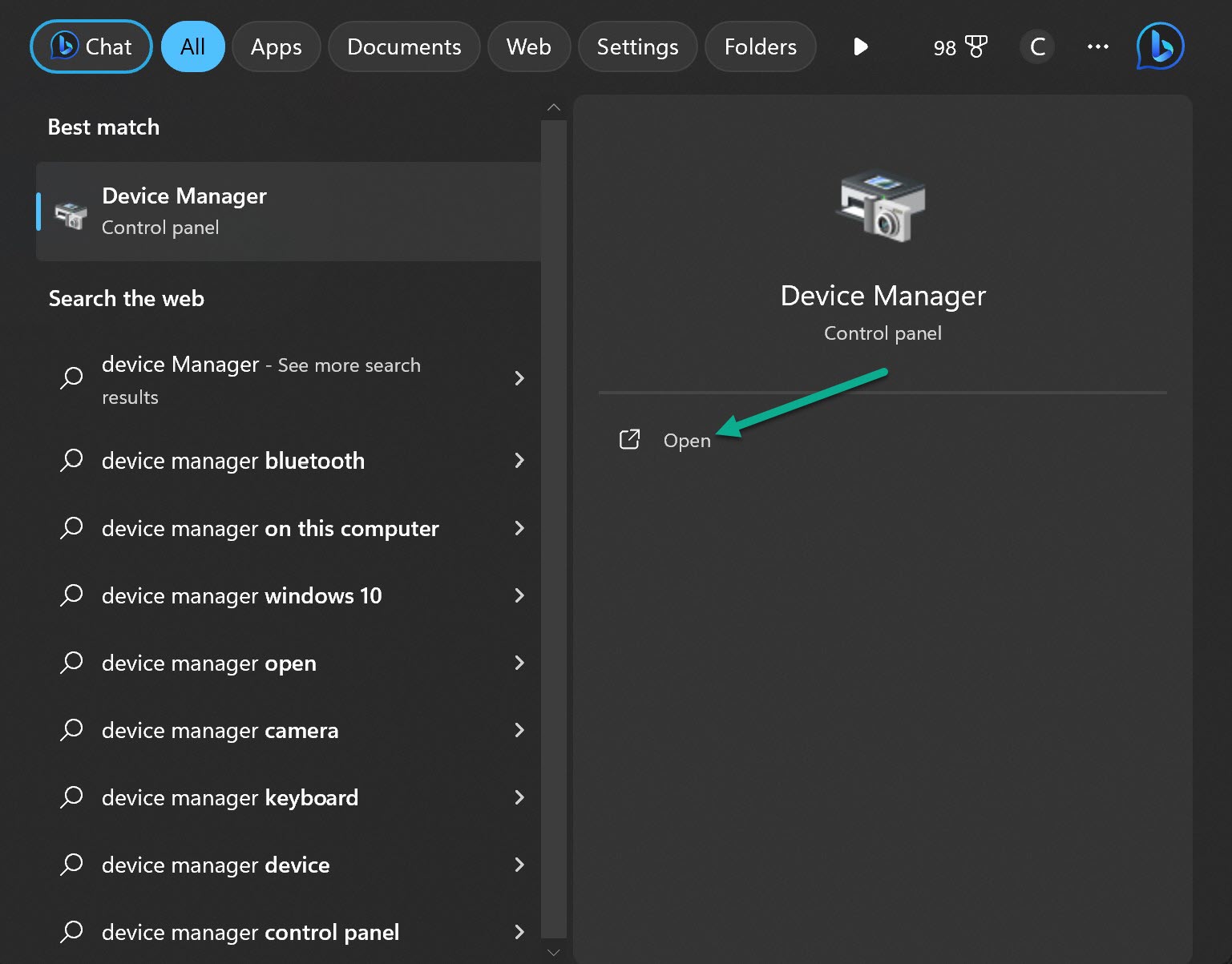Viewport: 1232px width, 964px height.
Task: Click the large Device Manager icon in preview
Action: click(882, 206)
